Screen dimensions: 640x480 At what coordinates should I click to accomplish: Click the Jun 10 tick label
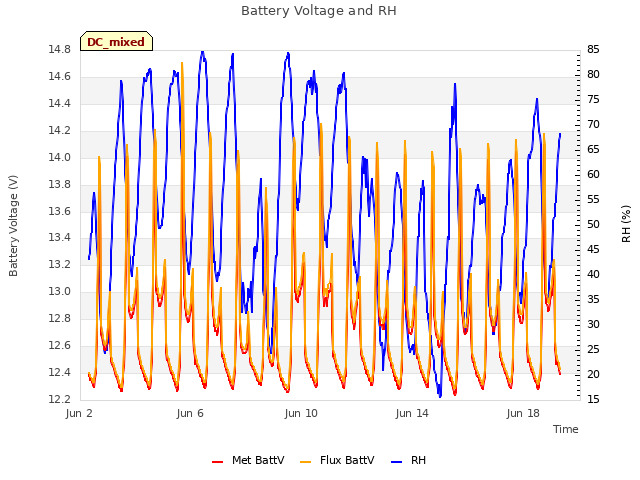click(x=301, y=413)
